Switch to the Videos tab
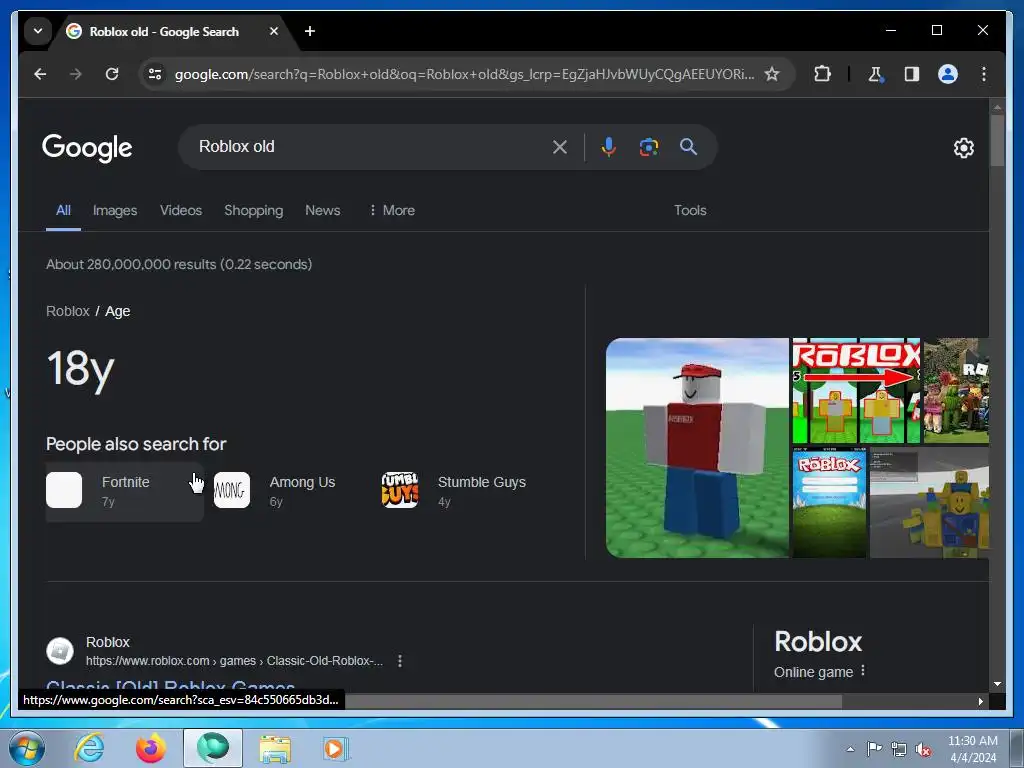The width and height of the screenshot is (1024, 768). [181, 210]
